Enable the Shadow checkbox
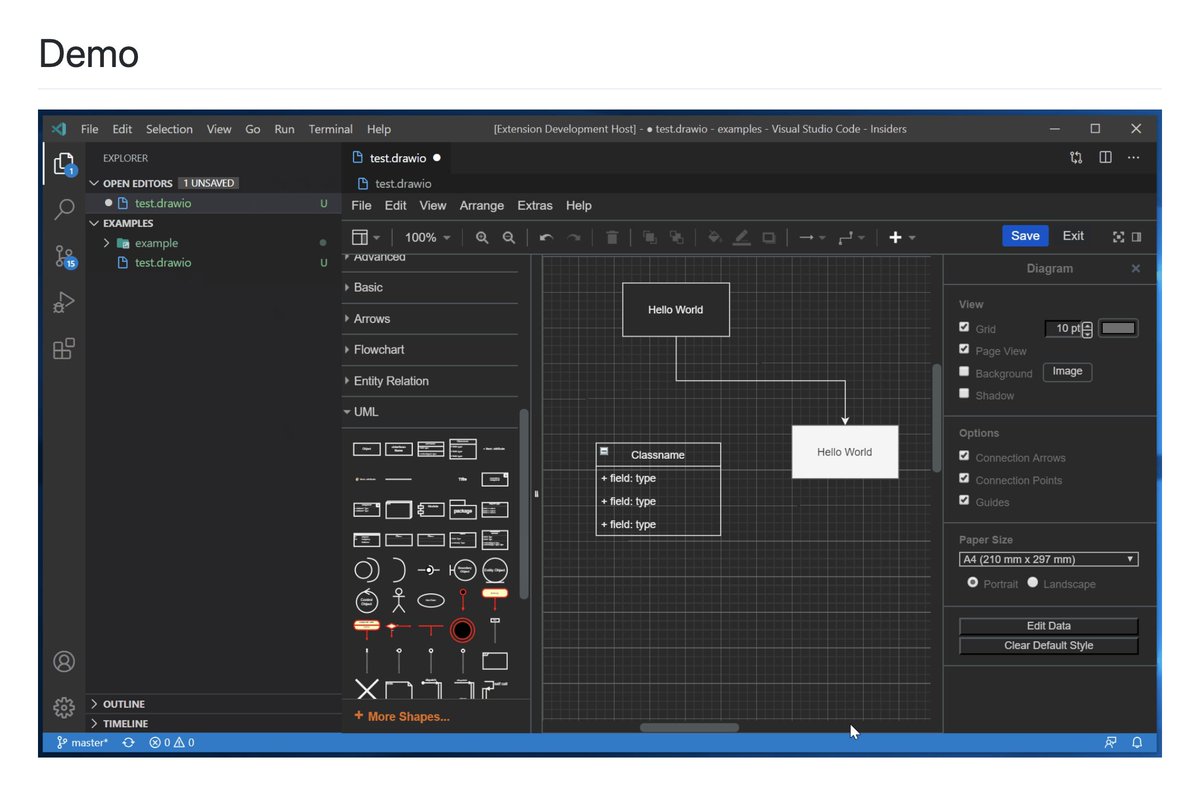 pos(964,393)
